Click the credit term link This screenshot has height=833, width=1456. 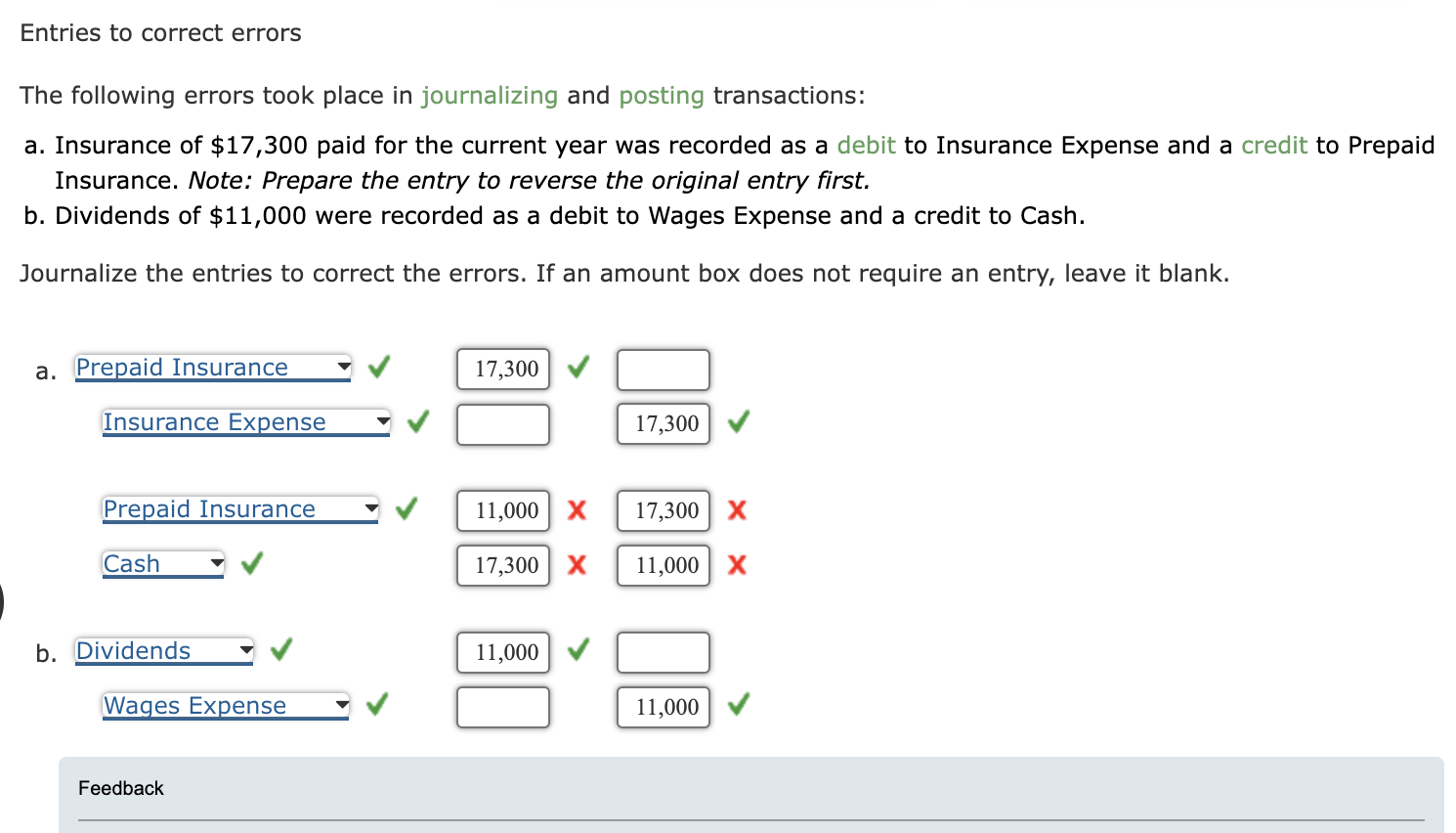tap(1273, 145)
